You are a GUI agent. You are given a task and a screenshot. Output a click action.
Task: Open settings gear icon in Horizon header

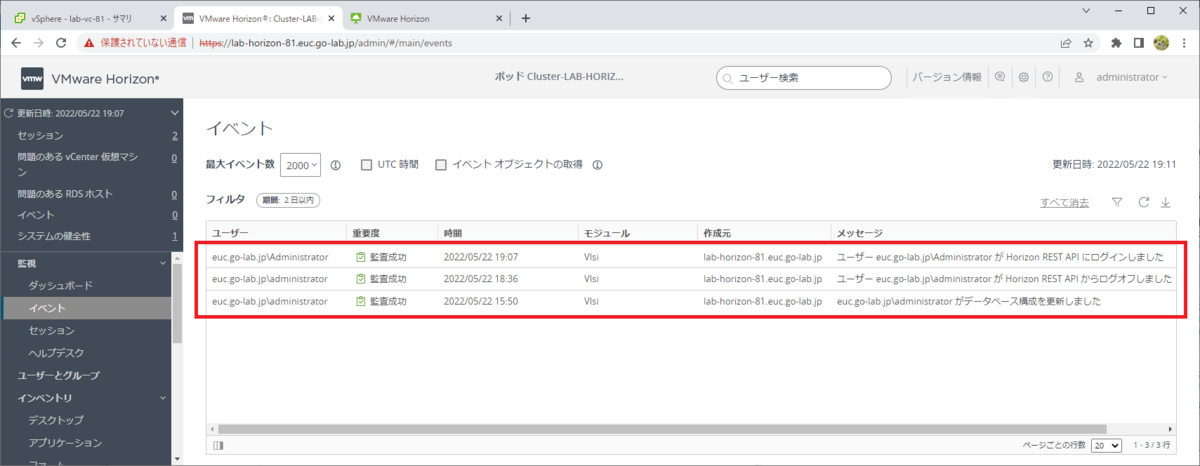click(1023, 77)
